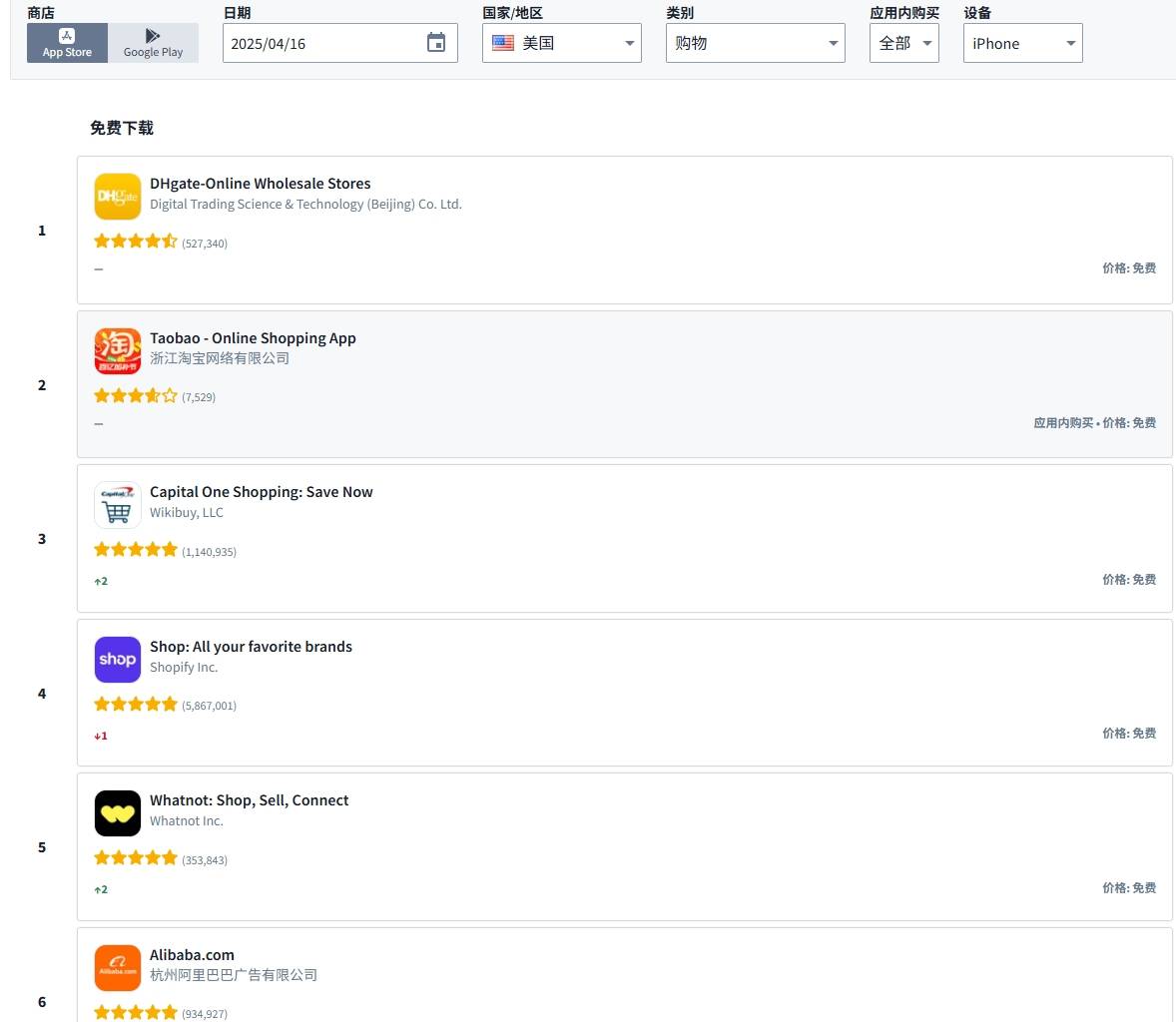
Task: Open the Alibaba.com app title
Action: click(192, 954)
